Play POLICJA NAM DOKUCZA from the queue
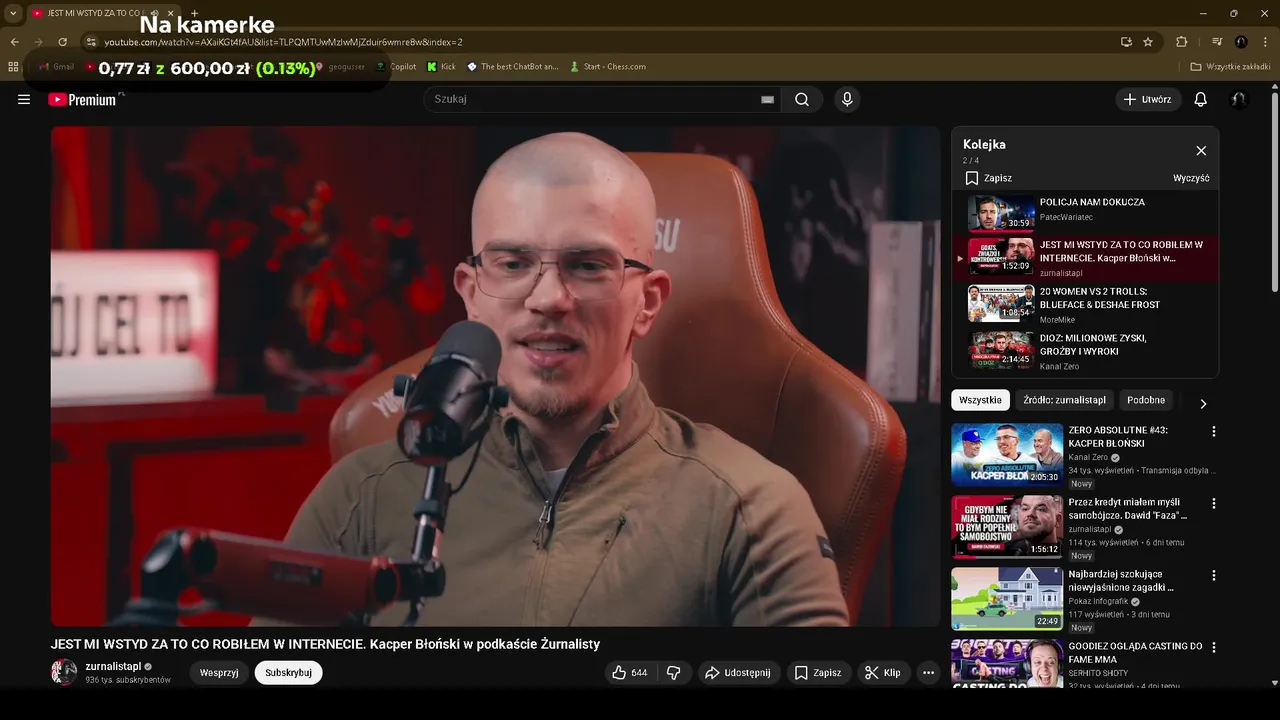1280x720 pixels. 1085,212
